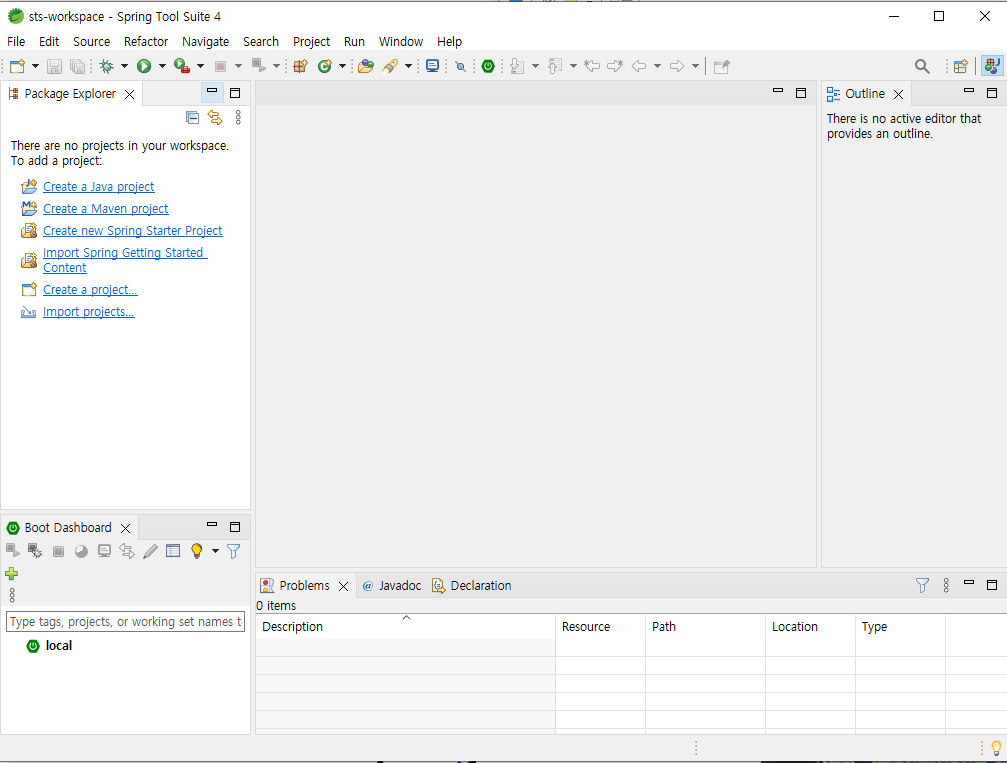Expand the Search dropdown arrow
Screen dimensions: 1007x763
pyautogui.click(x=408, y=66)
